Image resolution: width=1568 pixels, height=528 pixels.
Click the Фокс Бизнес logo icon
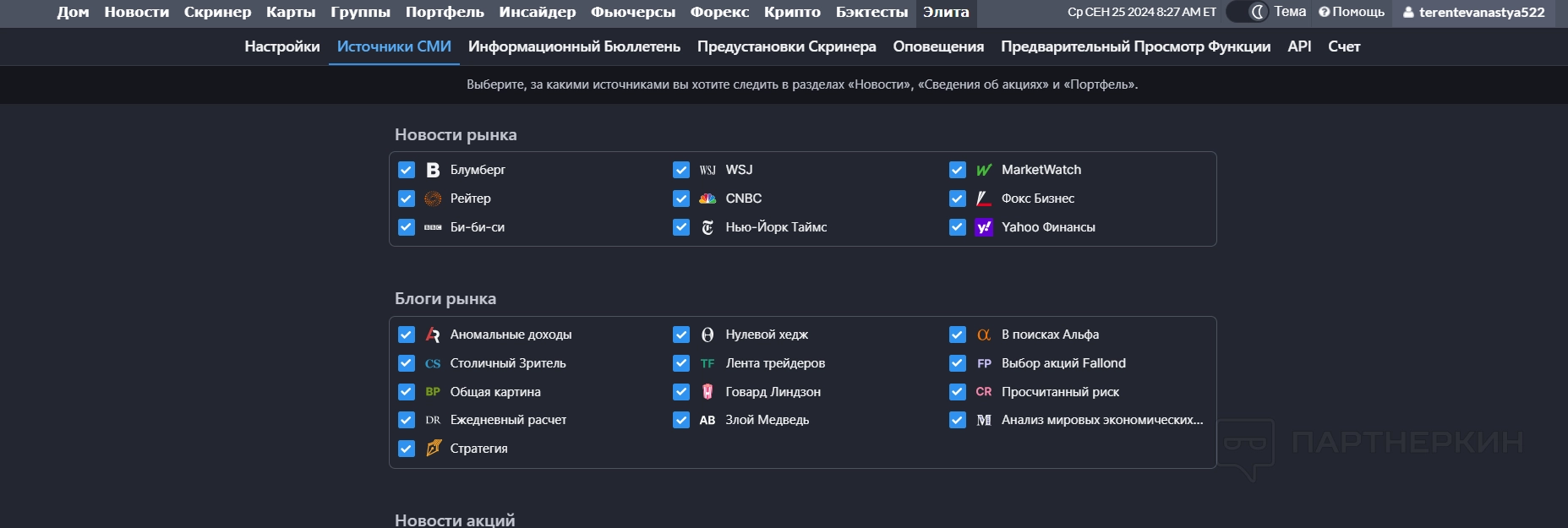(984, 199)
